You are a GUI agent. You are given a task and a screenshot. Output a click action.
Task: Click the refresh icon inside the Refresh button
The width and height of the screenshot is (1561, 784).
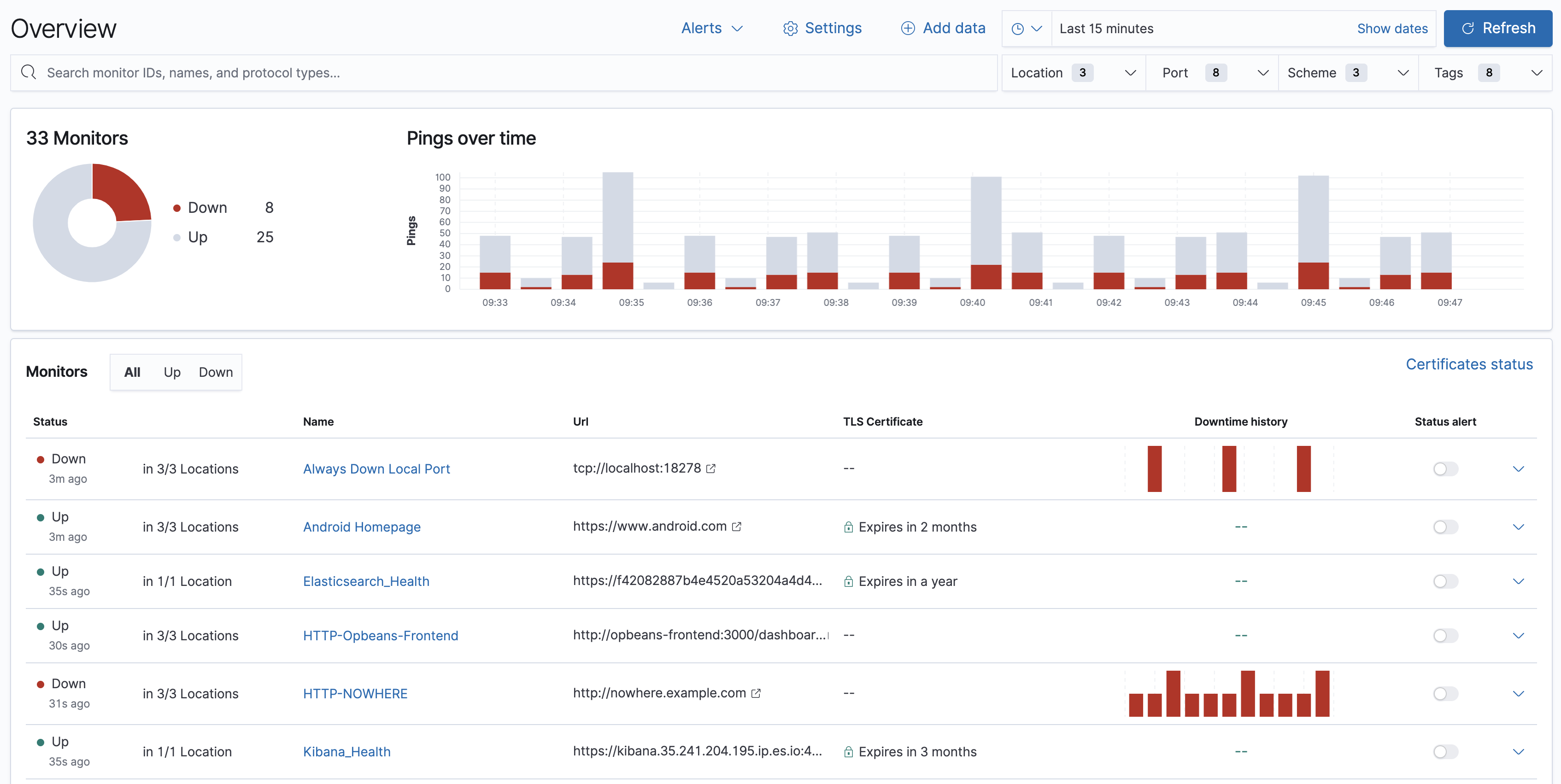pyautogui.click(x=1469, y=28)
